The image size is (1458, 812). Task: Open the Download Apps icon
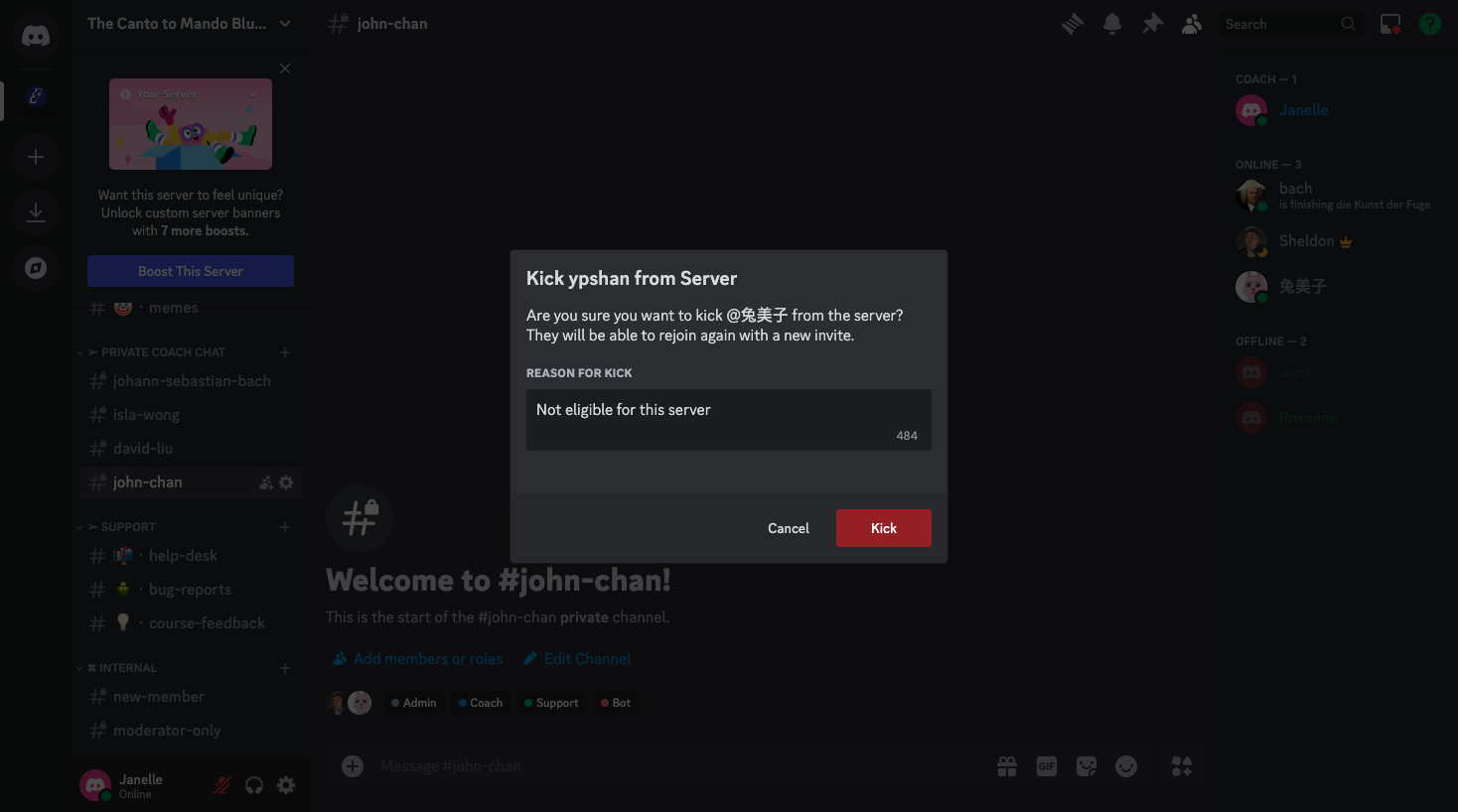[36, 212]
